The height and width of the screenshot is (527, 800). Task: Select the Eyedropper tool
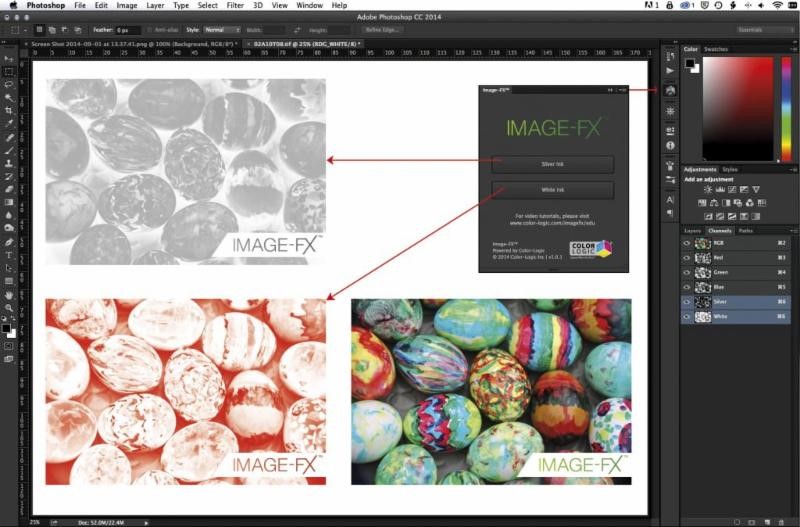(9, 123)
